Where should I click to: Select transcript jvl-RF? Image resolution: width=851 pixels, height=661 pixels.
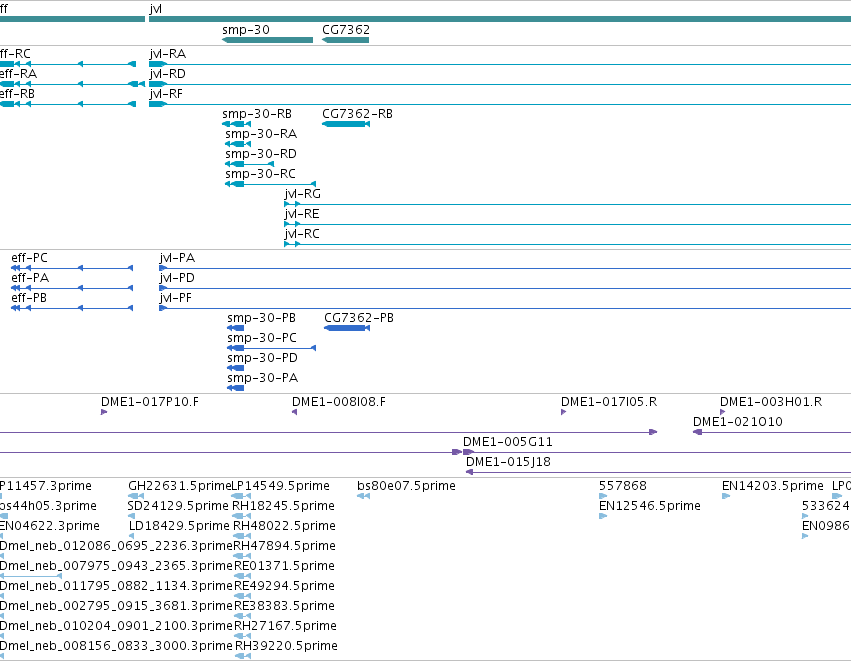point(500,104)
